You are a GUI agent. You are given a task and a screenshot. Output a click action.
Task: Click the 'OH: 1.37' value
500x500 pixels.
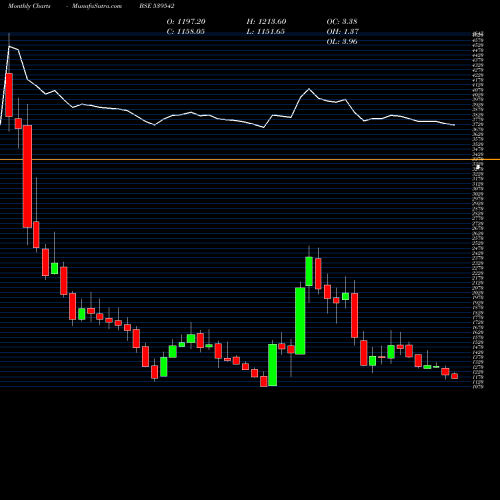point(343,32)
